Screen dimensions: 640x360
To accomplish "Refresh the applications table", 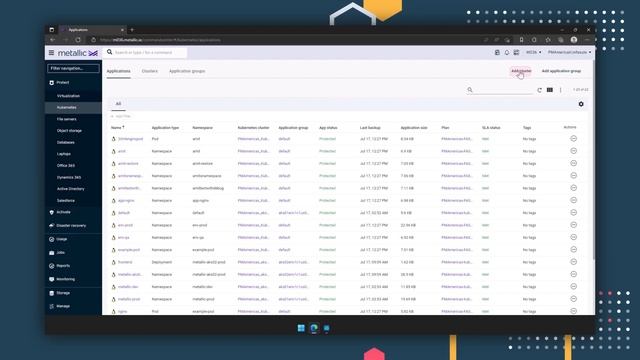I will pyautogui.click(x=539, y=90).
